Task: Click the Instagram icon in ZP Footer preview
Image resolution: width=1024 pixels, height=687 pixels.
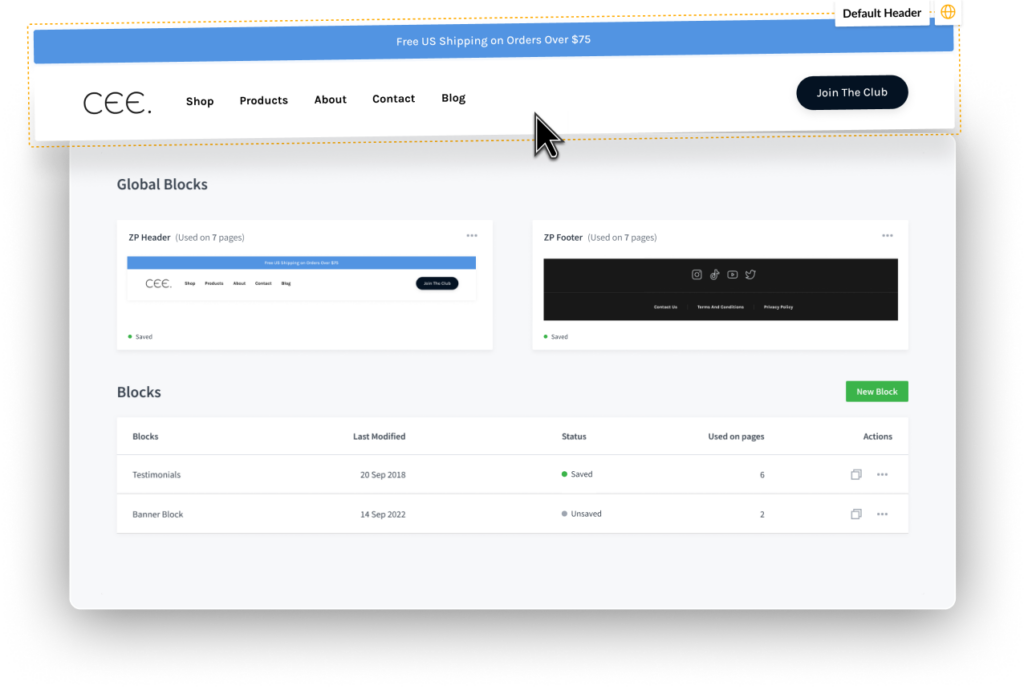Action: pos(697,274)
